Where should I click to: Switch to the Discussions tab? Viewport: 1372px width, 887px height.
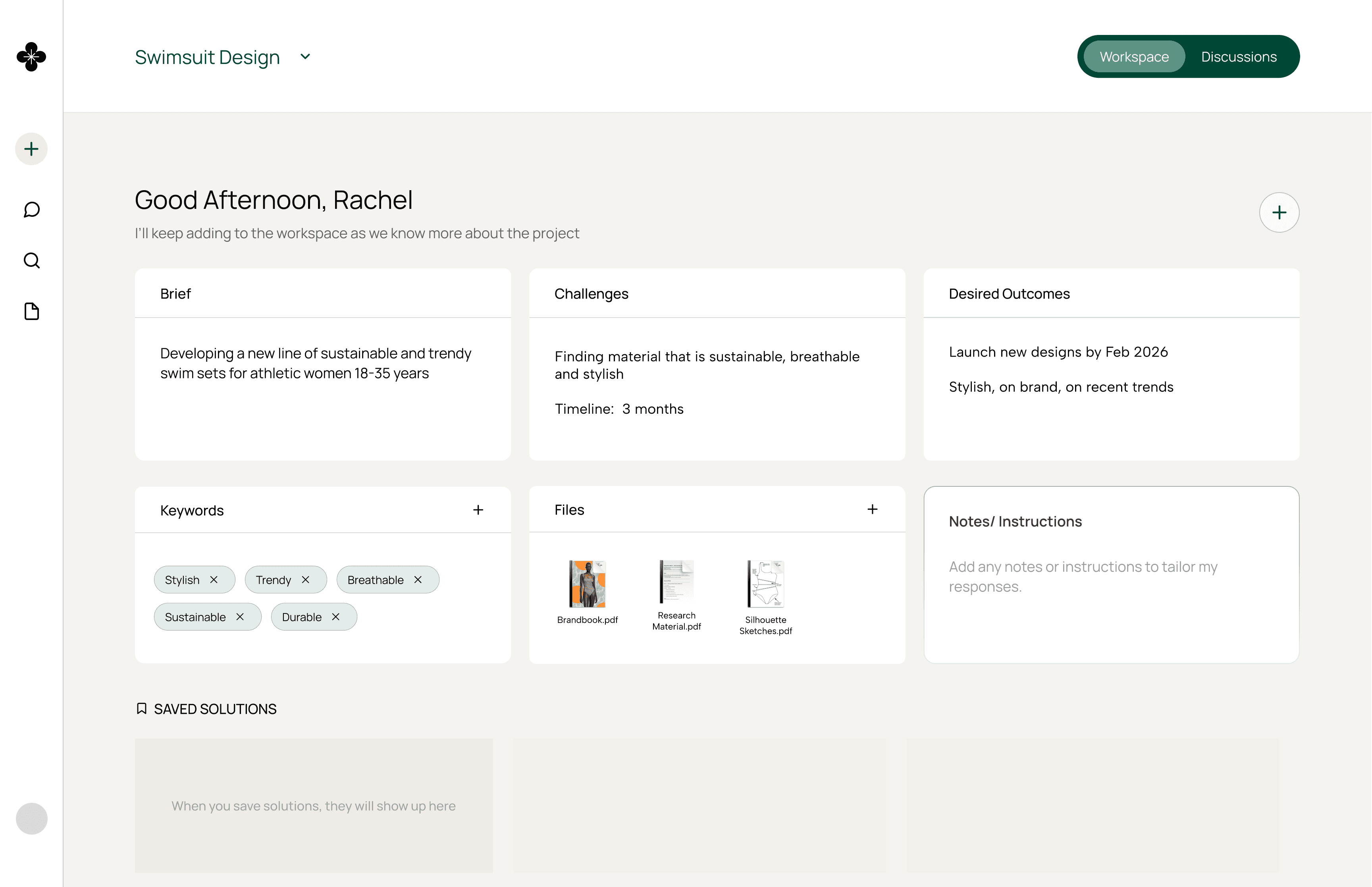(x=1239, y=56)
